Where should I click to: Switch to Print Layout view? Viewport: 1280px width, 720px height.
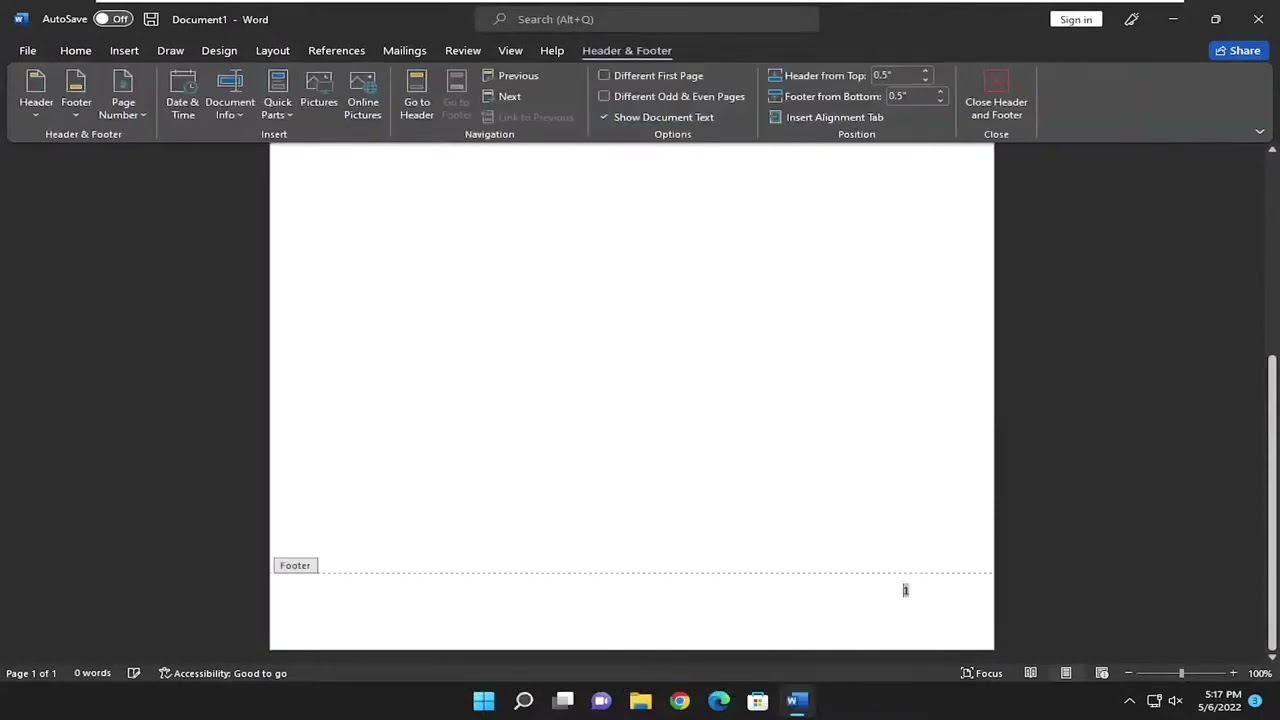pos(1066,673)
